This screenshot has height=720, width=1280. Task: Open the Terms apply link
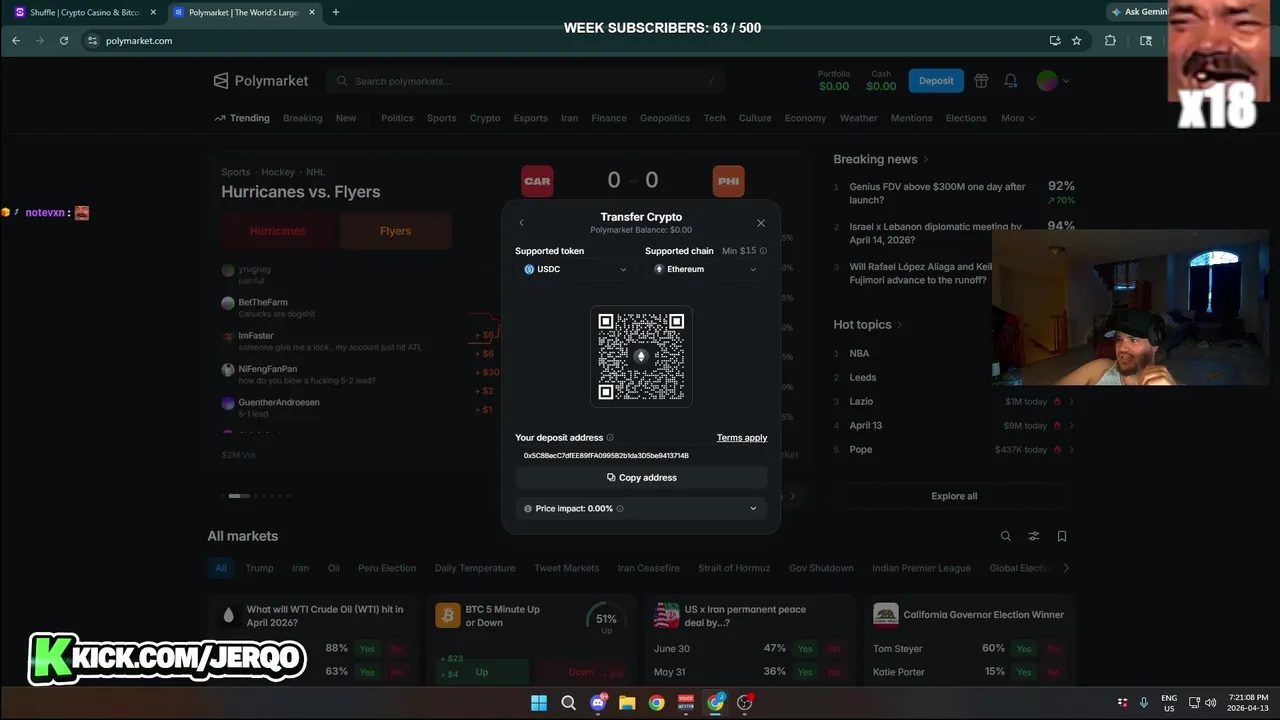pos(742,438)
